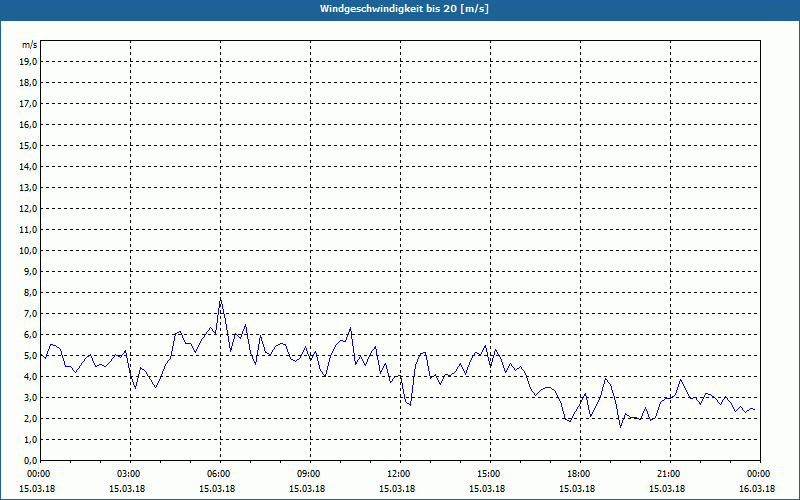
Task: Select the 09:00 time label
Action: pyautogui.click(x=310, y=474)
